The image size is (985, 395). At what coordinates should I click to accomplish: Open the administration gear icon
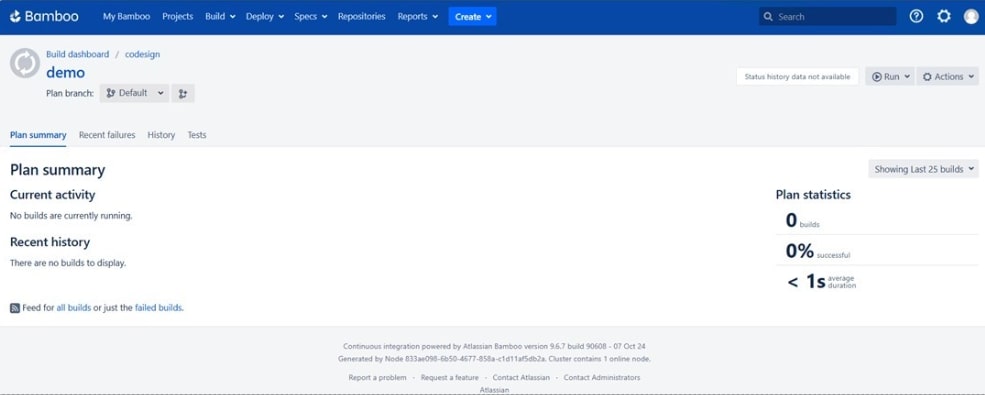tap(944, 16)
